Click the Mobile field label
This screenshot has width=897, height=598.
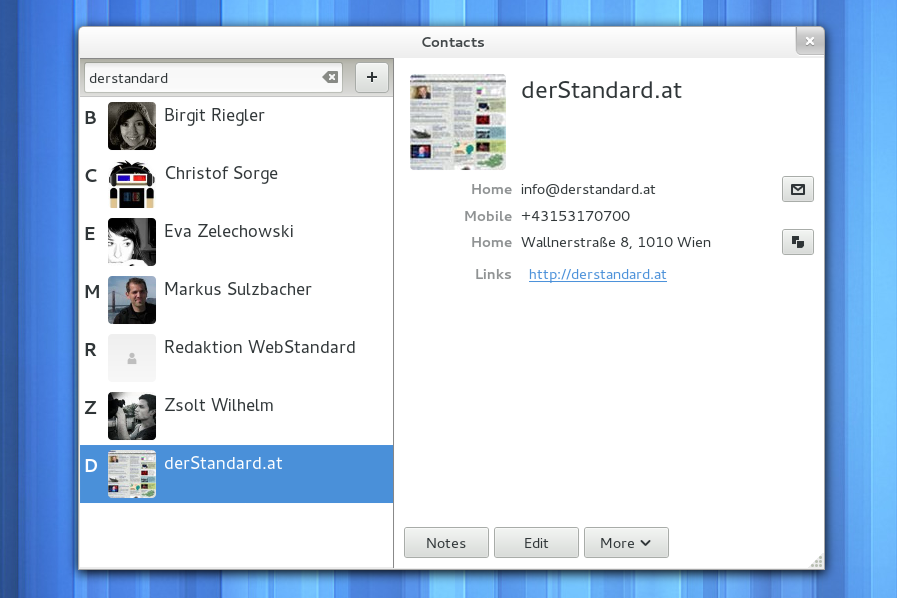click(x=488, y=216)
